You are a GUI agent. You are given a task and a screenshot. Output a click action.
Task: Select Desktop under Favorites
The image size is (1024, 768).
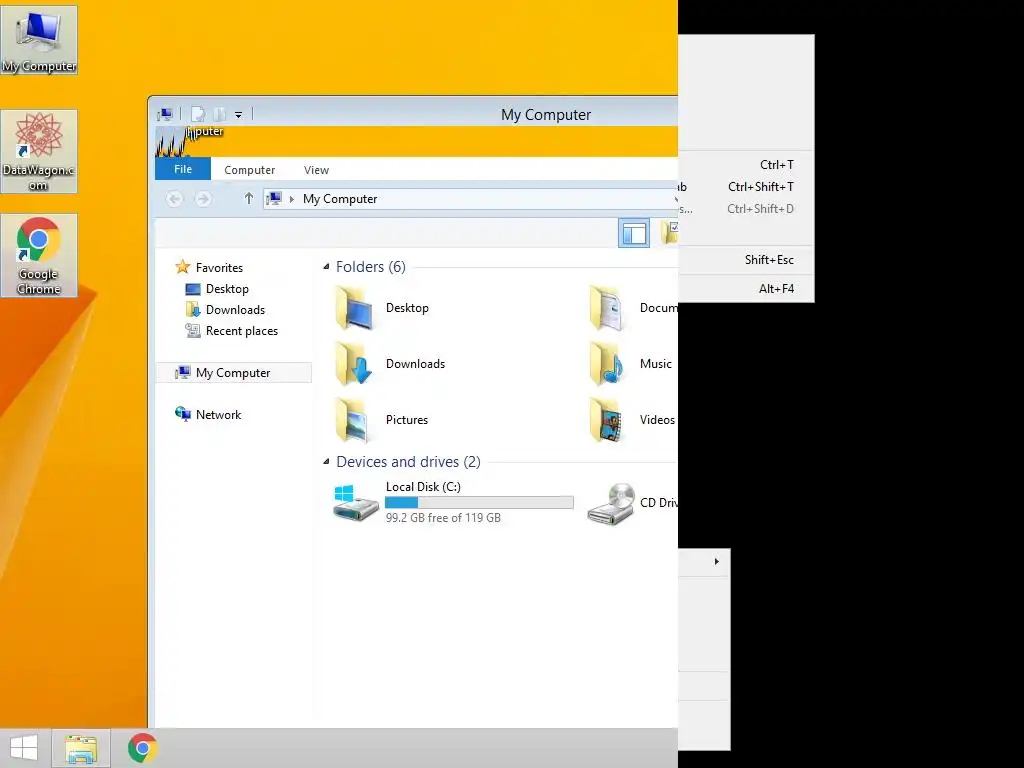pyautogui.click(x=227, y=289)
